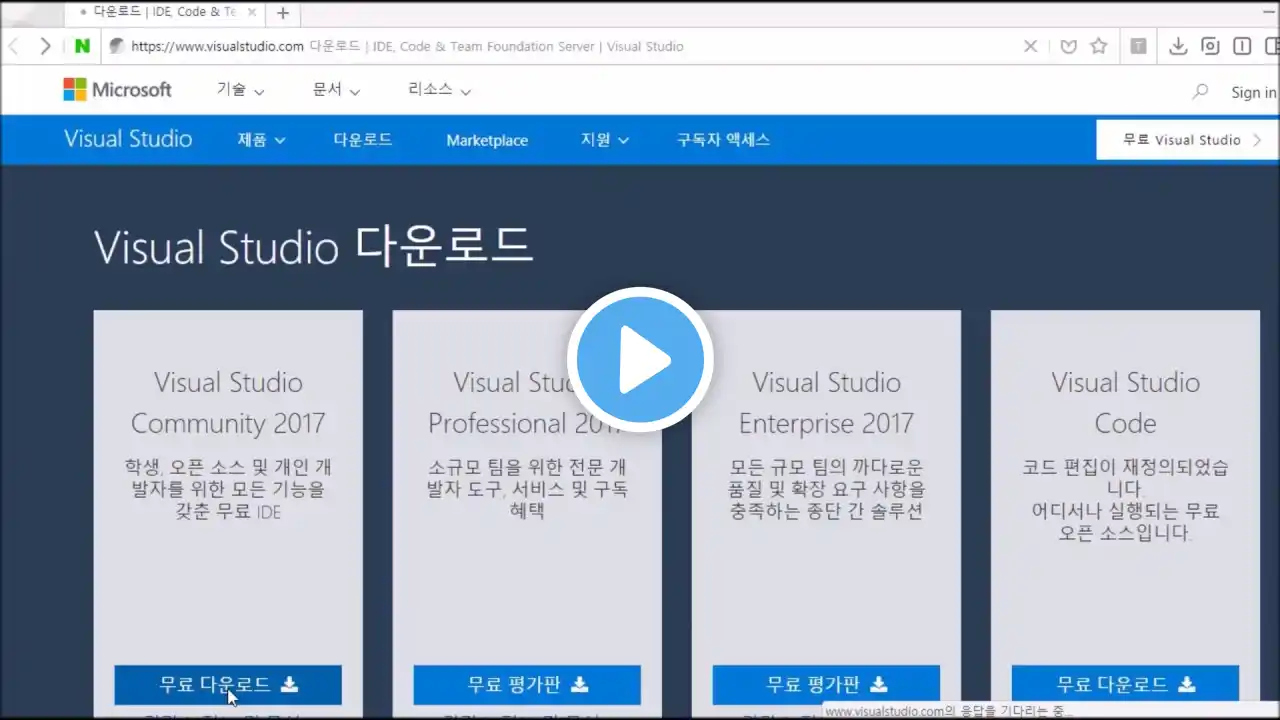The image size is (1280, 720).
Task: Open the Marketplace nav item
Action: [x=487, y=140]
